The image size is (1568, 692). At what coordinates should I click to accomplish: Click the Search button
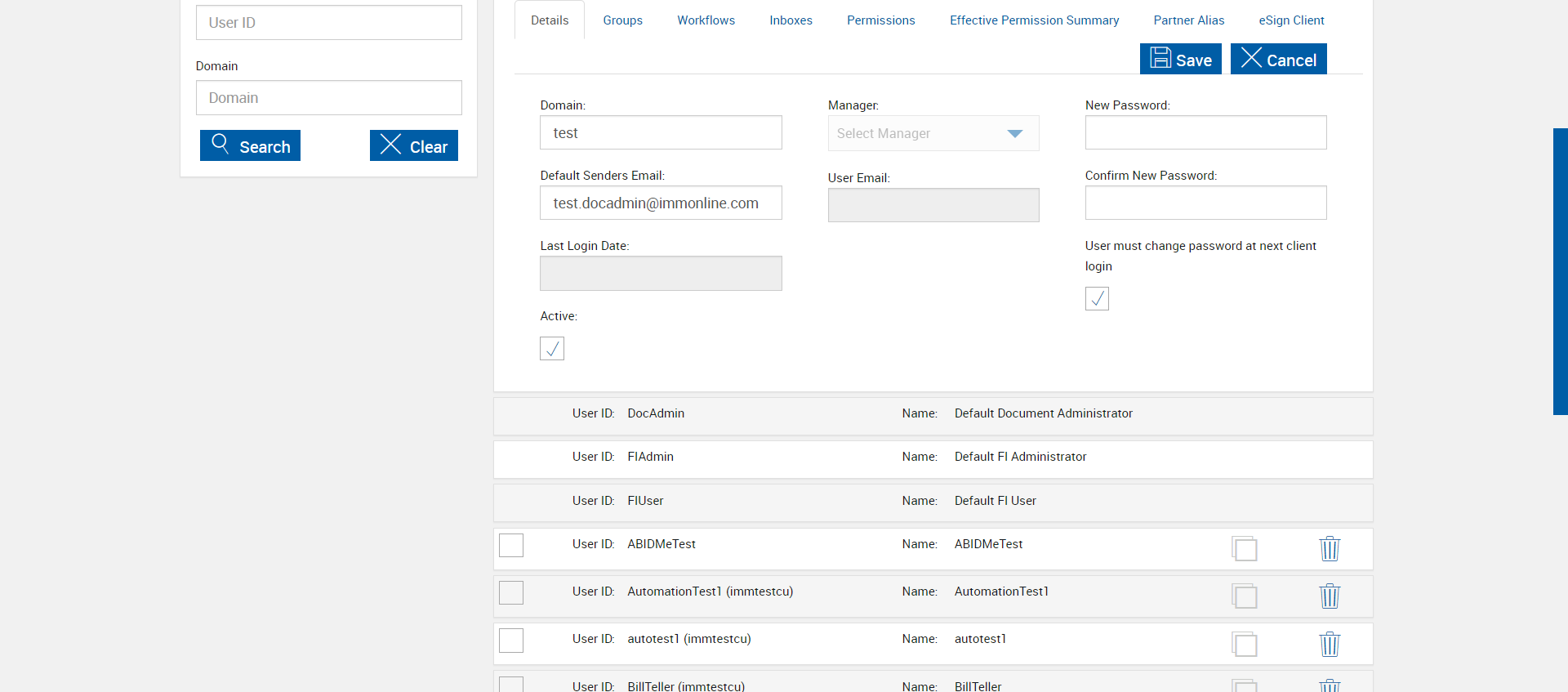[250, 146]
